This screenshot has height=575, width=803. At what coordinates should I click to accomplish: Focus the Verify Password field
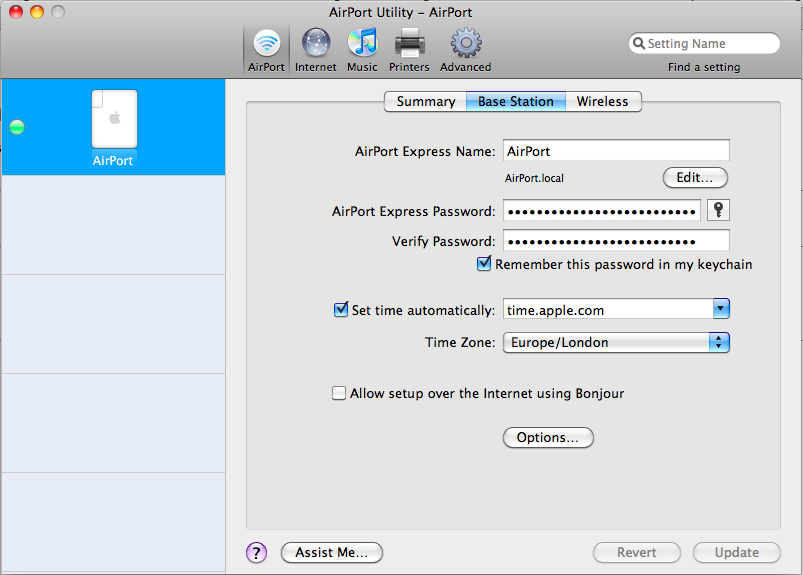tap(616, 241)
